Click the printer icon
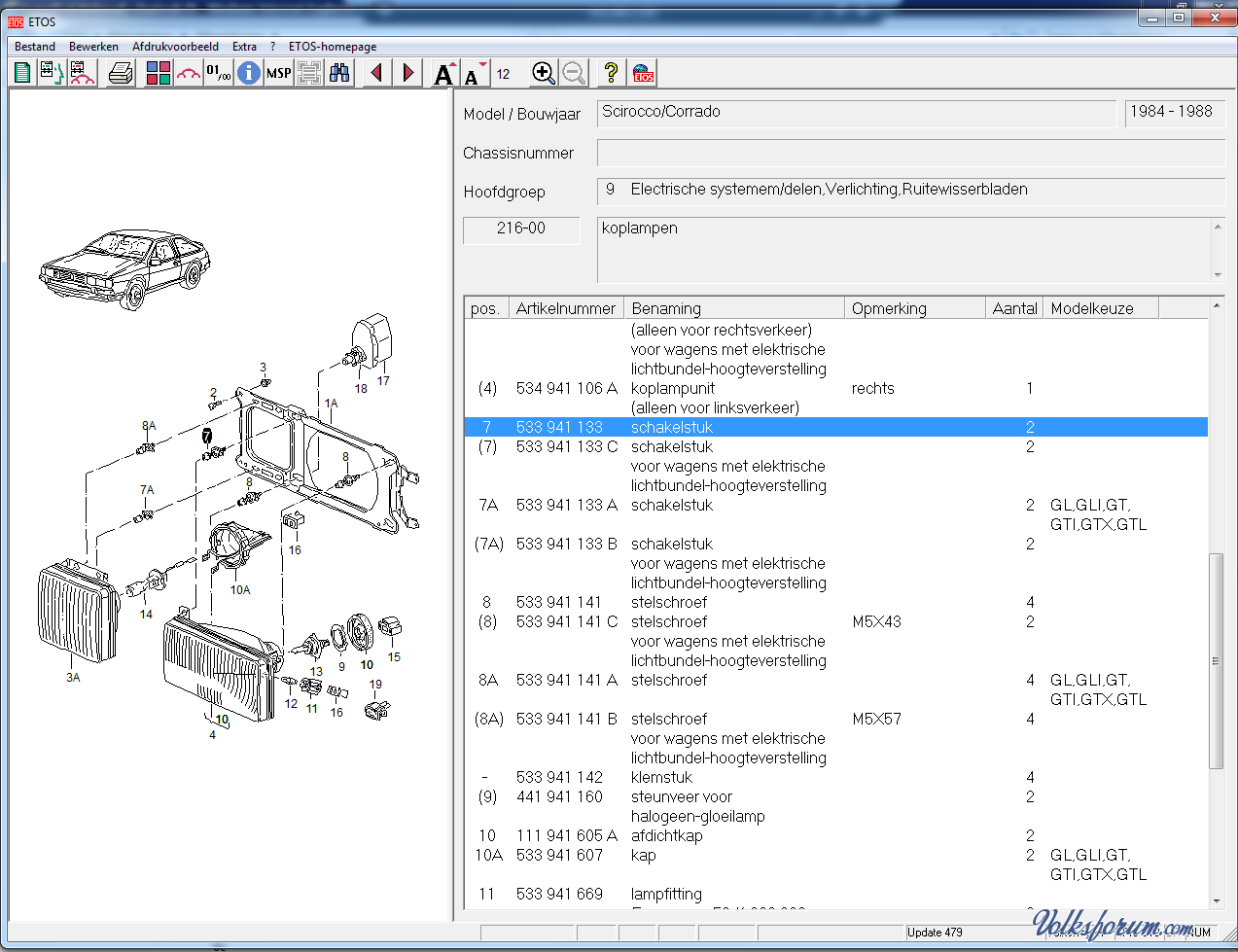The image size is (1238, 952). point(122,73)
